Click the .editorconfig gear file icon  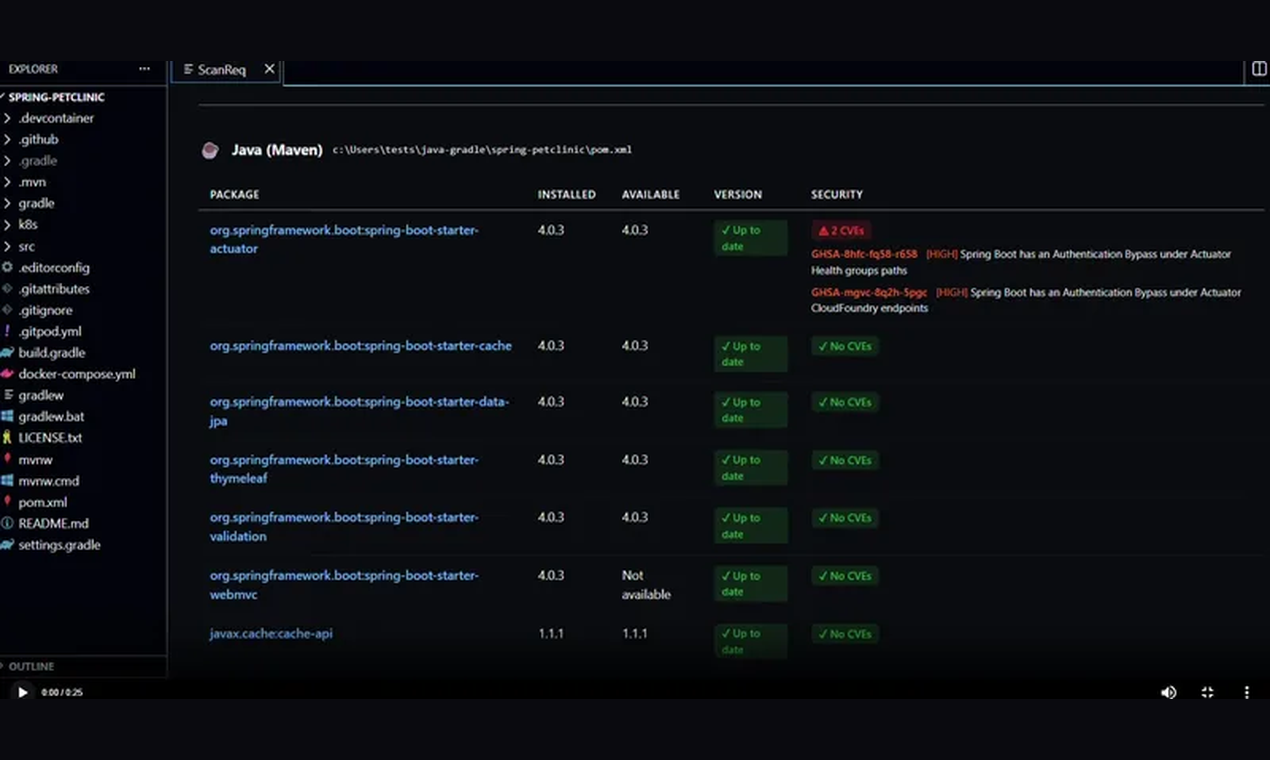pos(8,267)
